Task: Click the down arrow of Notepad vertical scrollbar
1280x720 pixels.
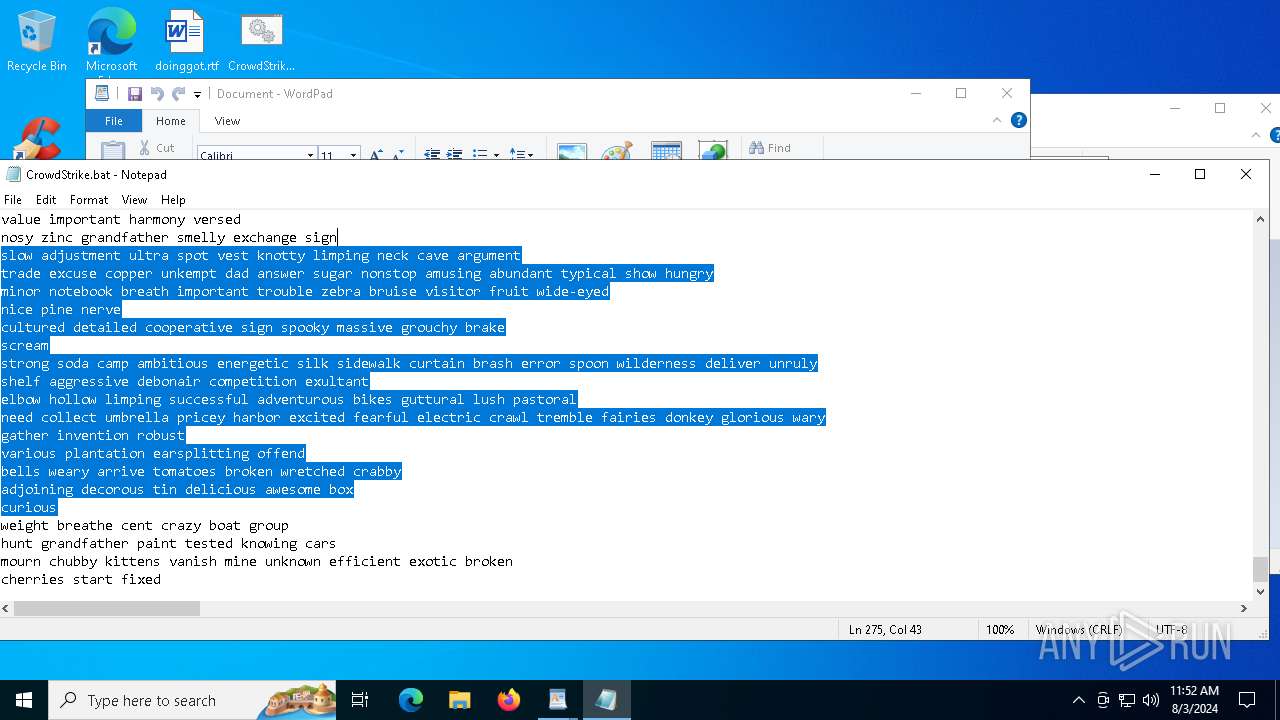Action: click(x=1260, y=591)
